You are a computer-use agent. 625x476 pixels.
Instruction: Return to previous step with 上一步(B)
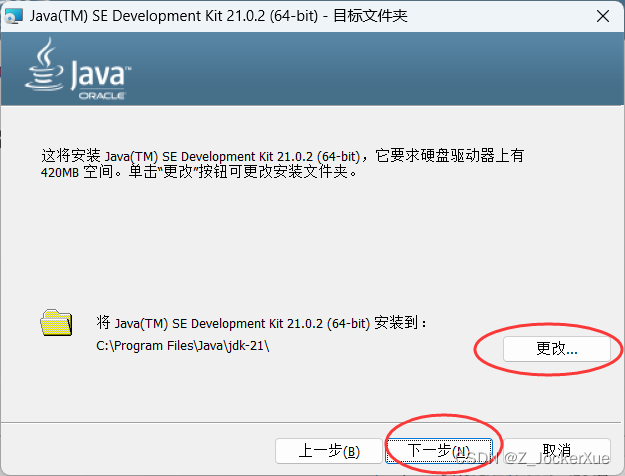[329, 451]
